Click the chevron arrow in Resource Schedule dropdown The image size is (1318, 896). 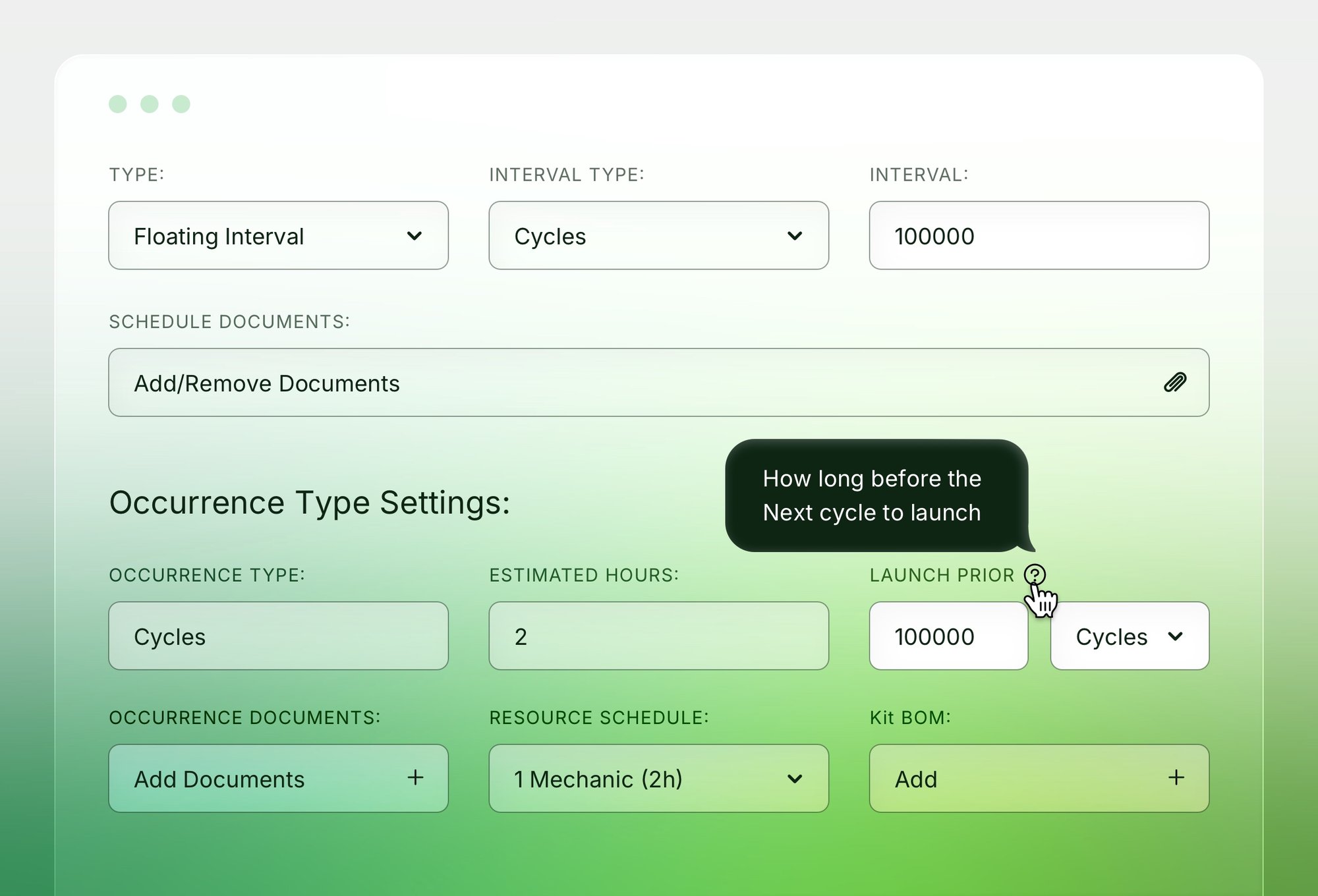tap(795, 779)
